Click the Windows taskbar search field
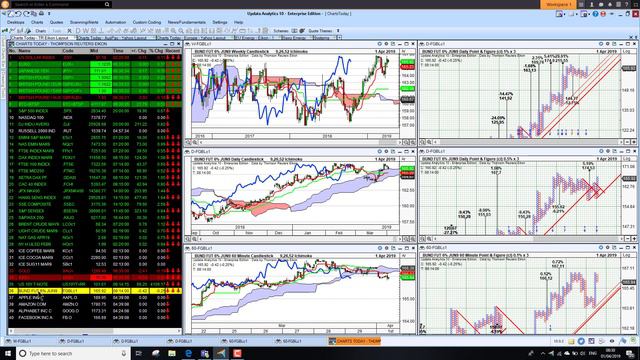Screen dimensions: 640x360 click(x=73, y=353)
